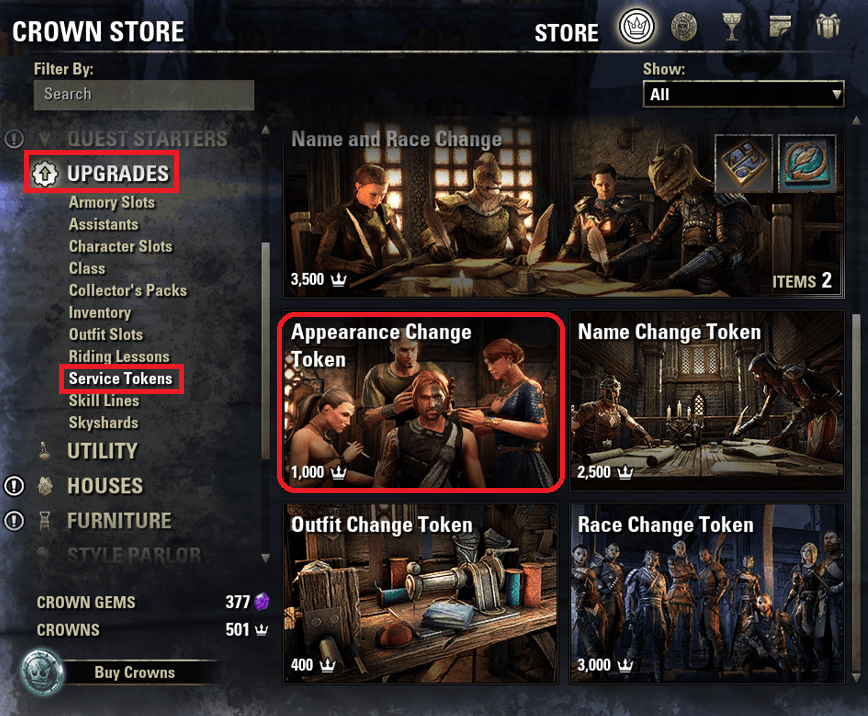Image resolution: width=868 pixels, height=716 pixels.
Task: Expand the Houses category
Action: point(105,486)
